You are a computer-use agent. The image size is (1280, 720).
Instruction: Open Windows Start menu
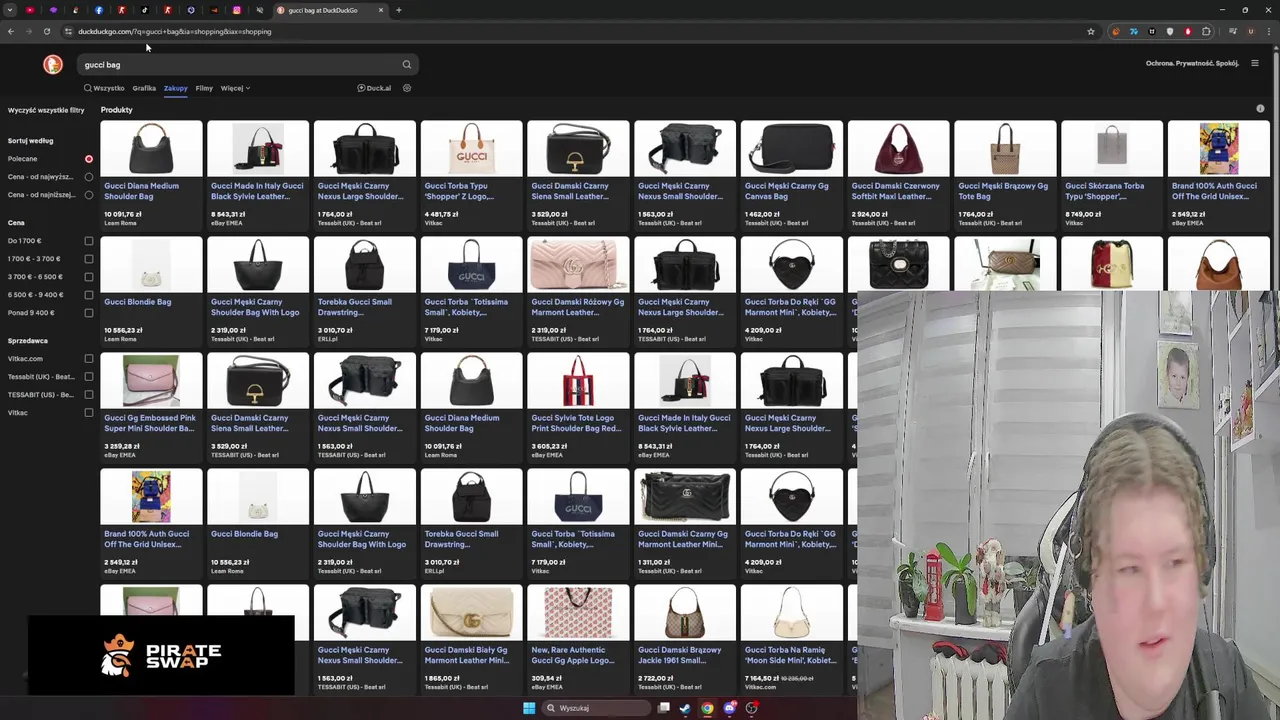click(x=529, y=708)
